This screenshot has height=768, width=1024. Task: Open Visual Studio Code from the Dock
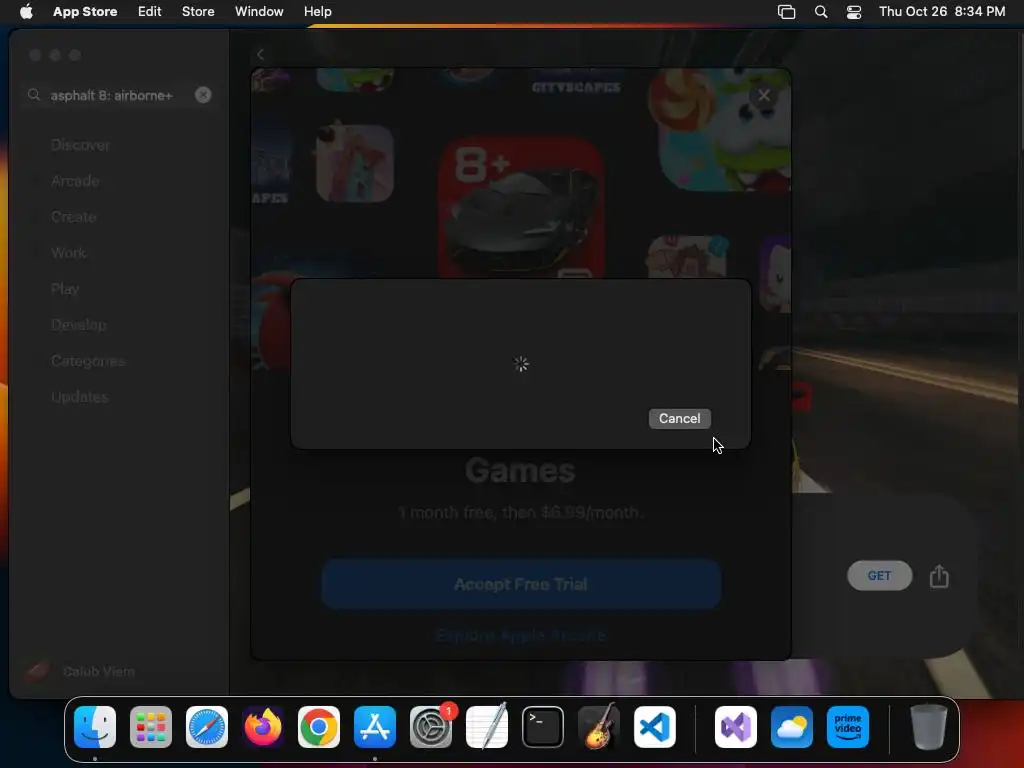[655, 727]
